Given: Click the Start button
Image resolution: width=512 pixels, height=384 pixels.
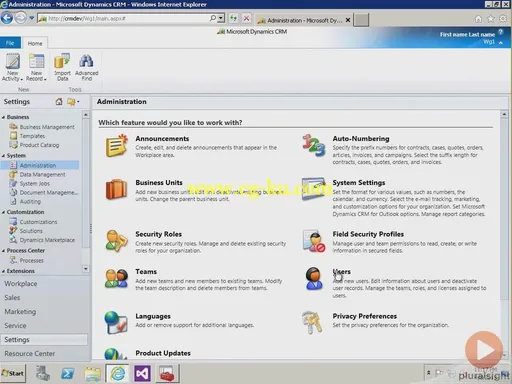Looking at the screenshot, I should pos(13,373).
